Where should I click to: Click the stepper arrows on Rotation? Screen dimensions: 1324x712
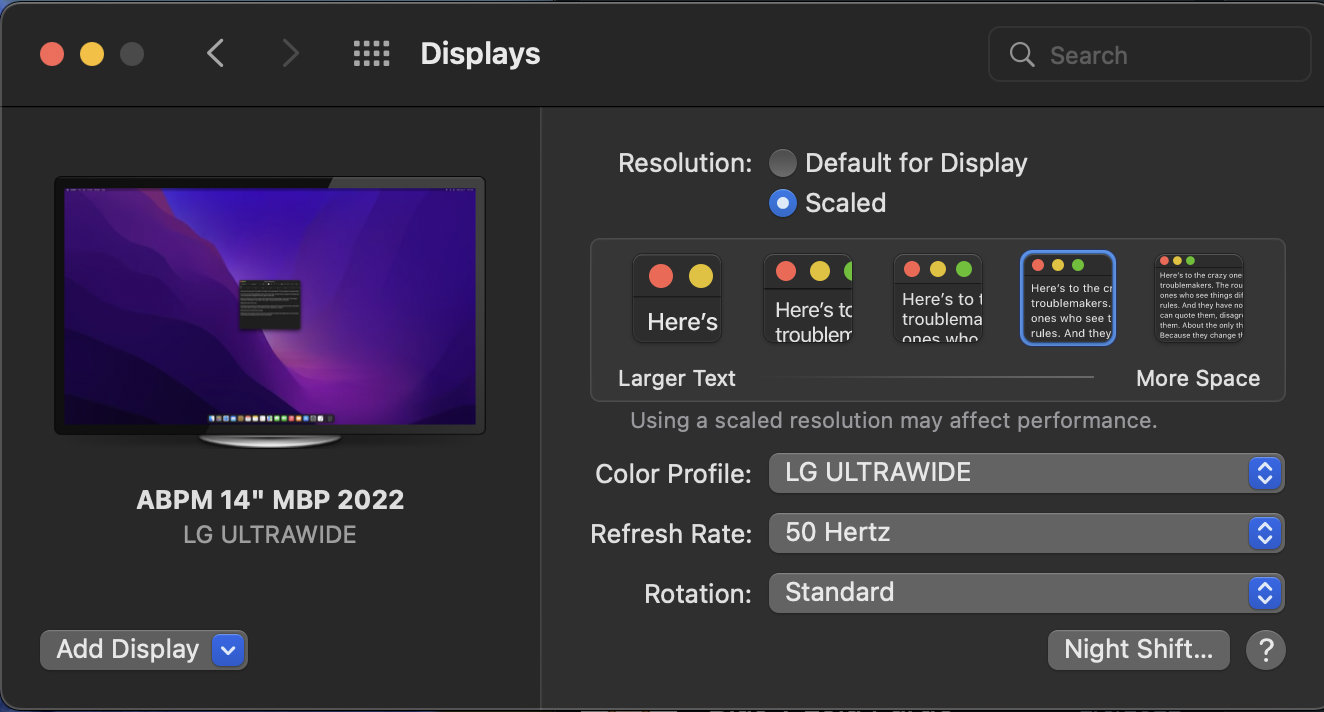point(1265,593)
